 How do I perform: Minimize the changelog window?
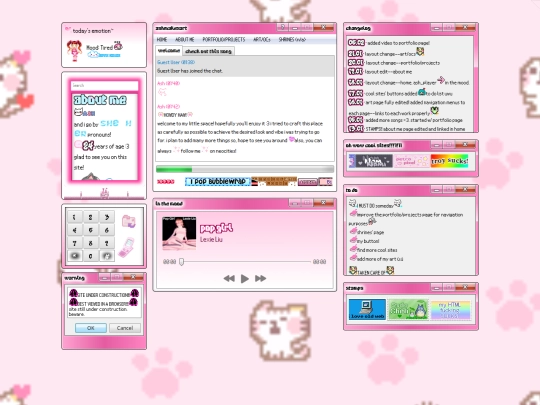[437, 27]
